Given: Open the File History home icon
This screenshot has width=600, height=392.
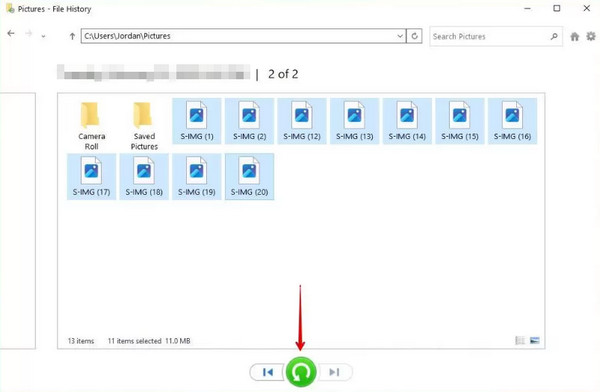Looking at the screenshot, I should point(574,36).
